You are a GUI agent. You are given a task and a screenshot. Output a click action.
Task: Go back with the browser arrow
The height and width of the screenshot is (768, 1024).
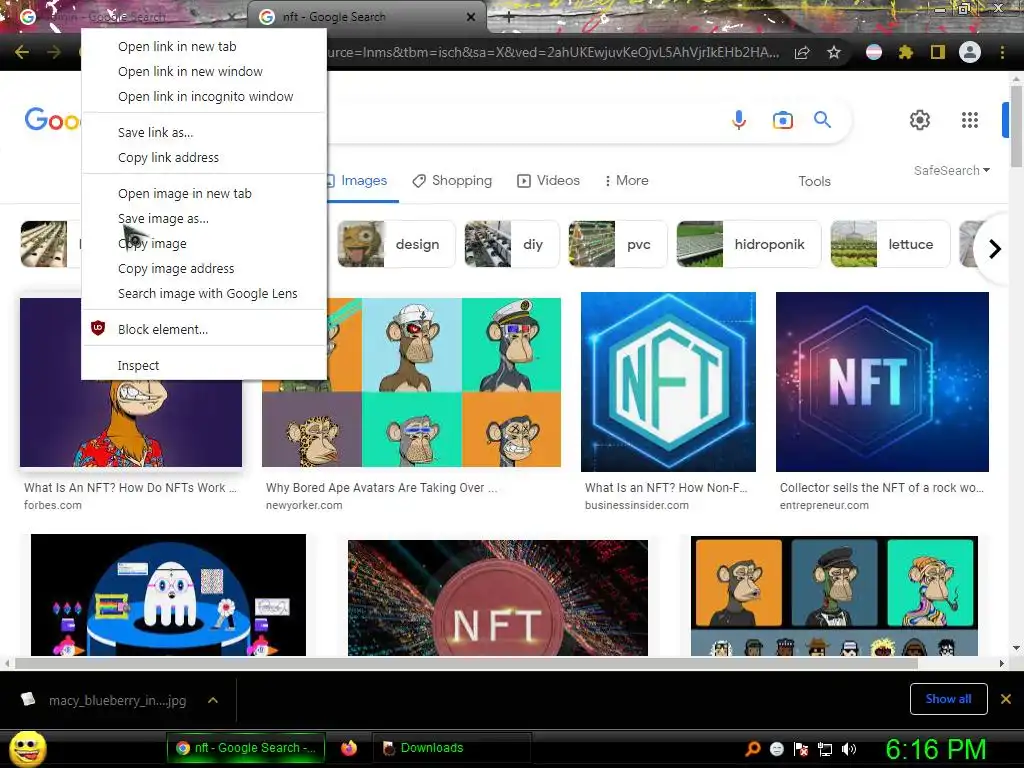(22, 52)
